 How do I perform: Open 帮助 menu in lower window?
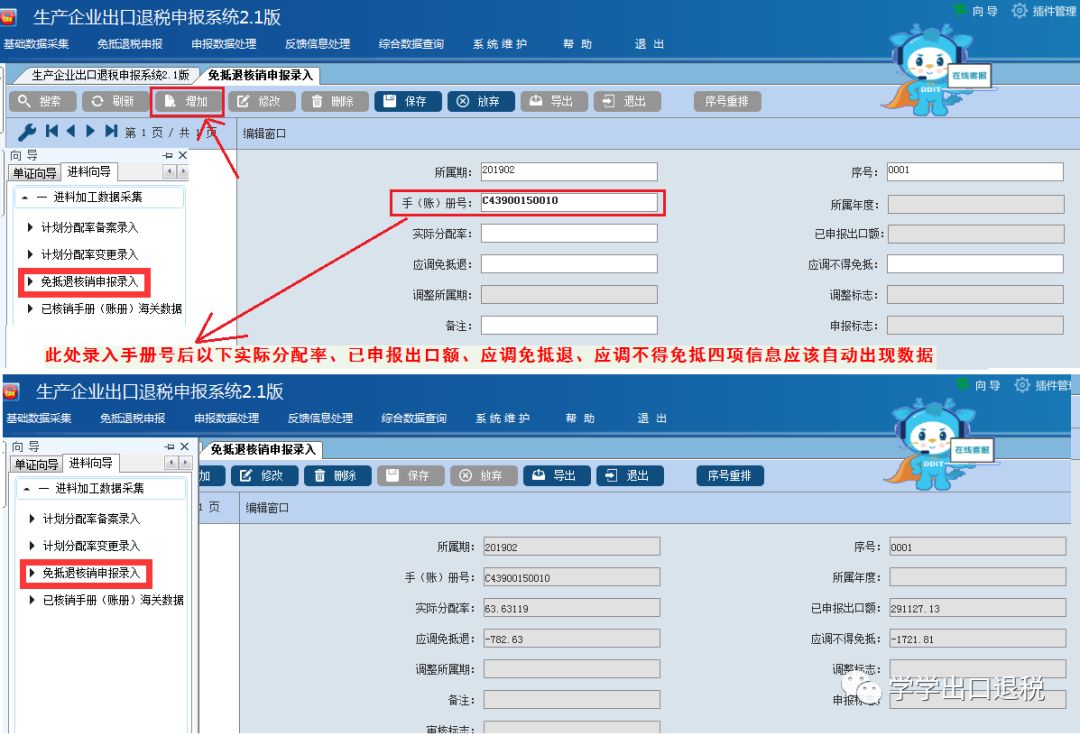(x=580, y=418)
